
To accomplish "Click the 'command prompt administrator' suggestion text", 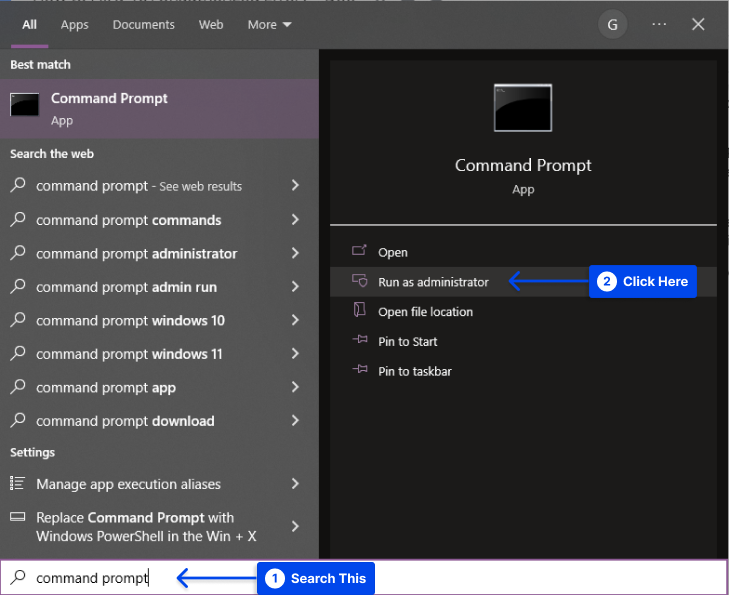I will pos(136,254).
